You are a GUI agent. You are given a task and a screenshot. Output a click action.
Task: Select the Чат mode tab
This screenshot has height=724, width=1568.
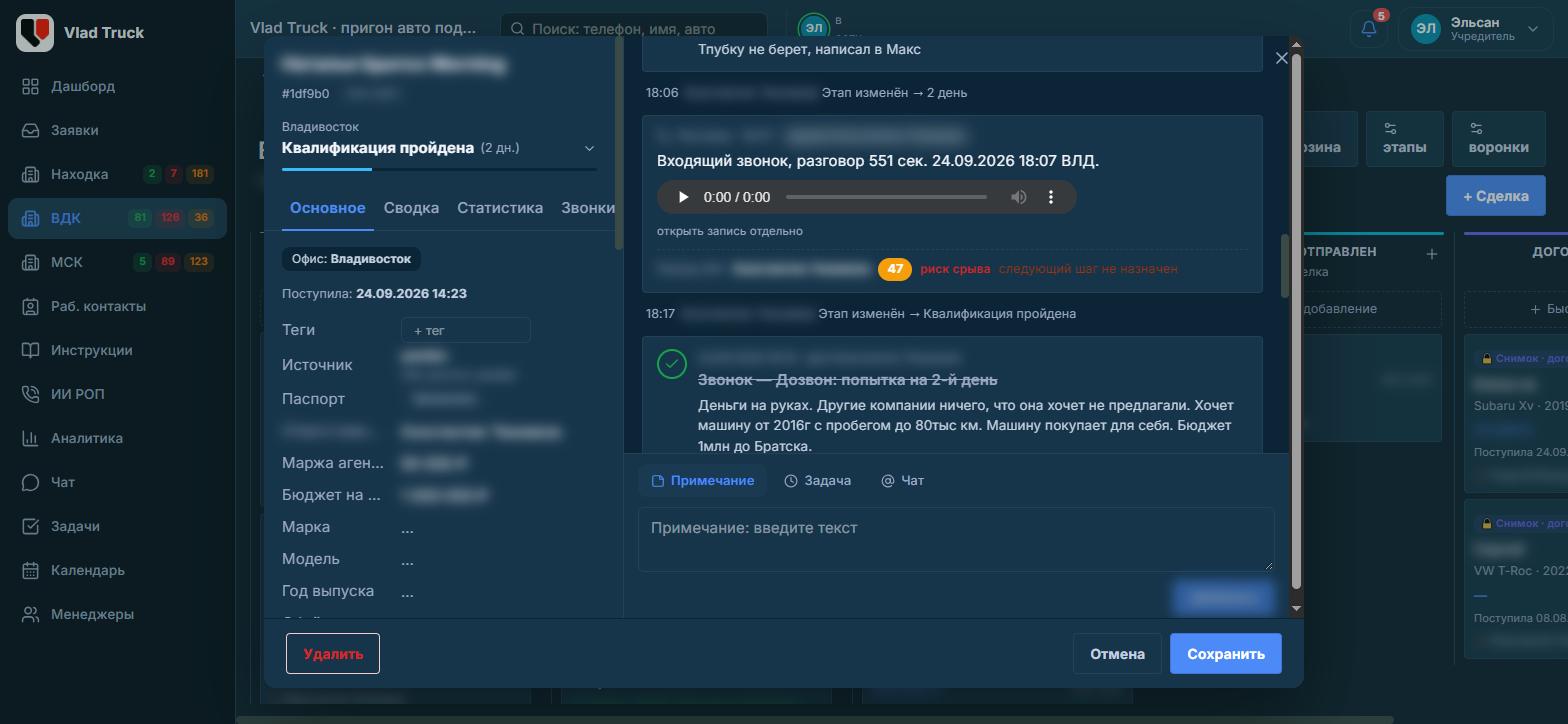point(902,481)
